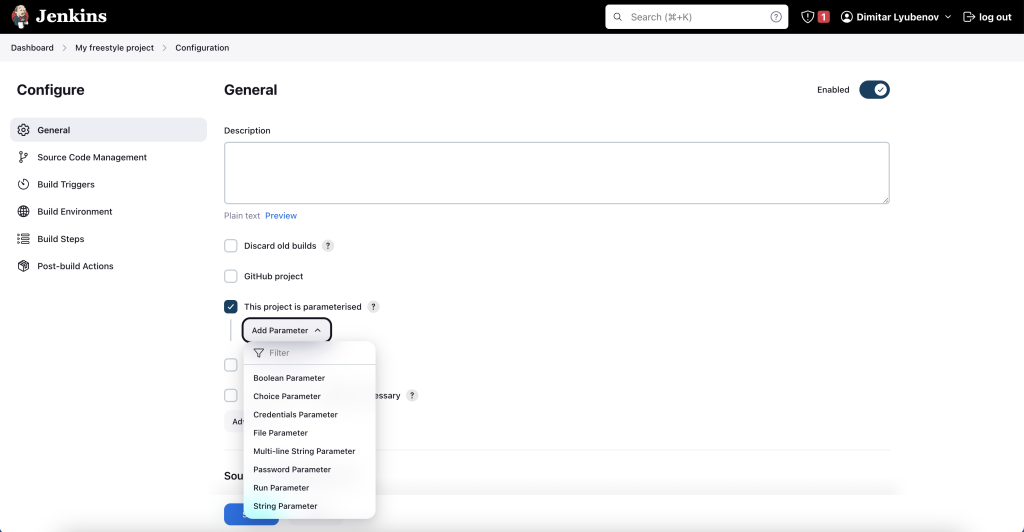This screenshot has width=1024, height=532.
Task: Open help icon beside the 'essary' option
Action: pyautogui.click(x=411, y=396)
